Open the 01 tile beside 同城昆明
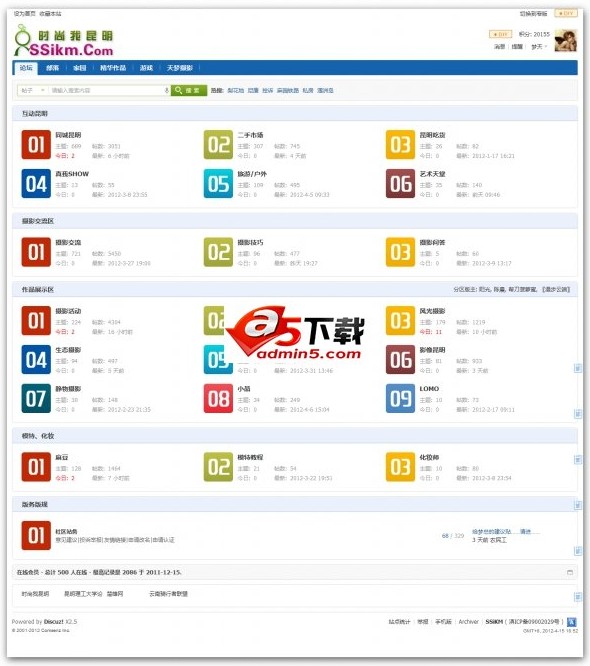The image size is (590, 666). pos(36,145)
